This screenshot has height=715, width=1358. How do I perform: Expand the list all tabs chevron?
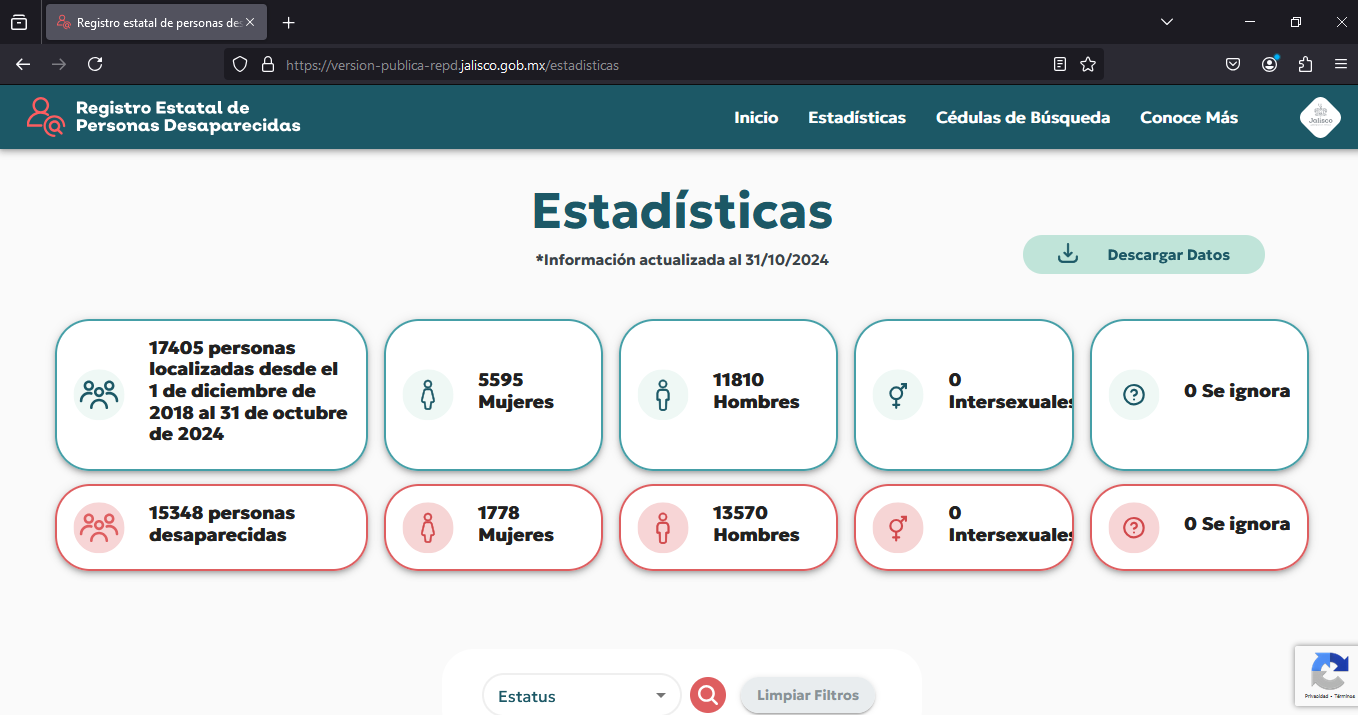tap(1166, 22)
